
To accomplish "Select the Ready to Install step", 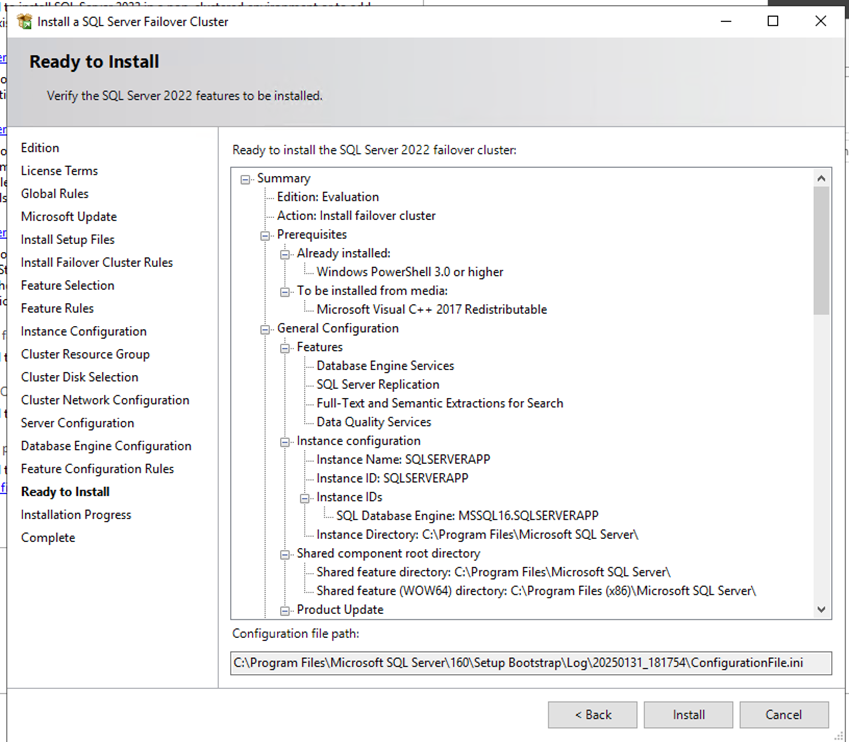I will click(66, 492).
